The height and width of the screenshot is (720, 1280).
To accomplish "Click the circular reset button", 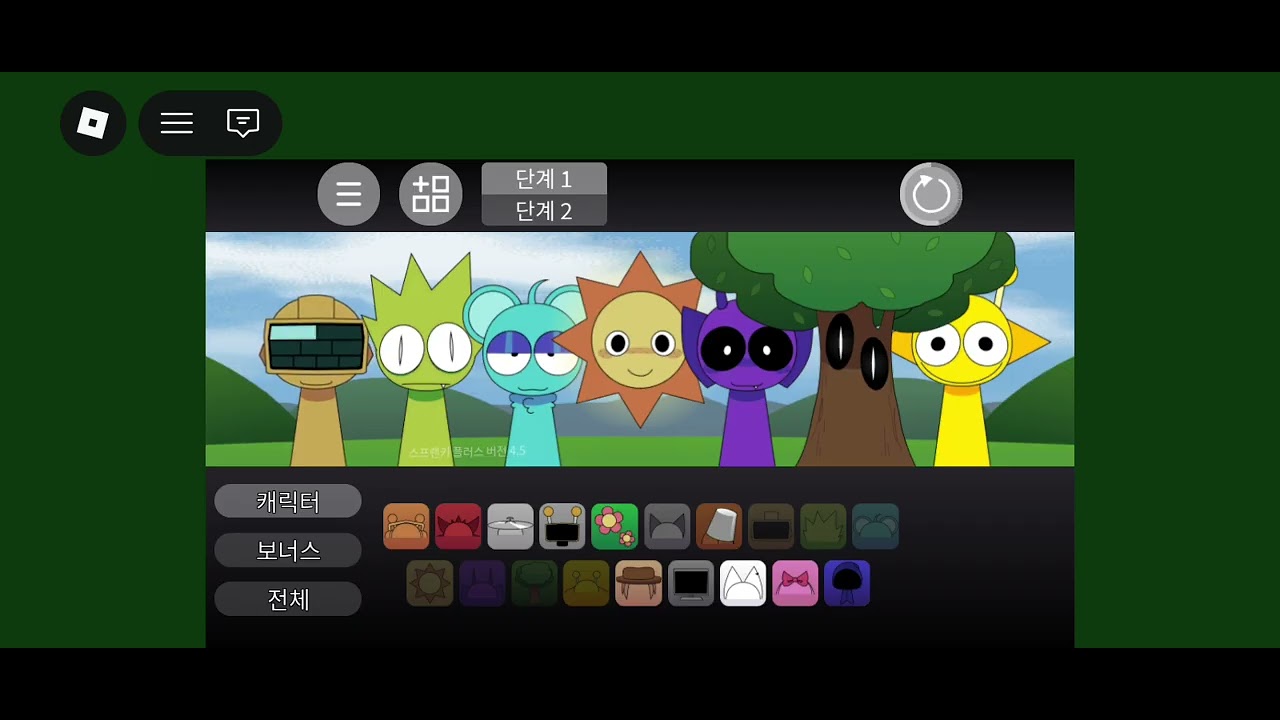I will coord(931,194).
